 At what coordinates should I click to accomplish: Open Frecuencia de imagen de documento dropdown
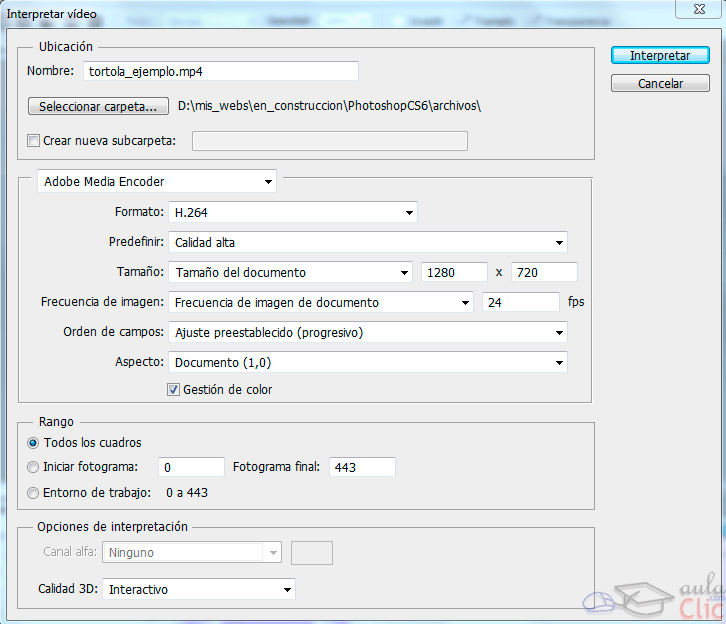click(x=321, y=302)
